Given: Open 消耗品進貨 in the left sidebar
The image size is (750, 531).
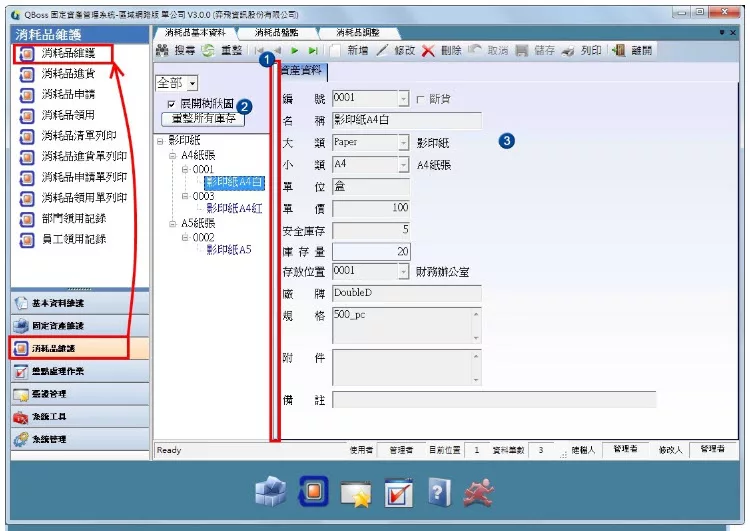Looking at the screenshot, I should 74,73.
